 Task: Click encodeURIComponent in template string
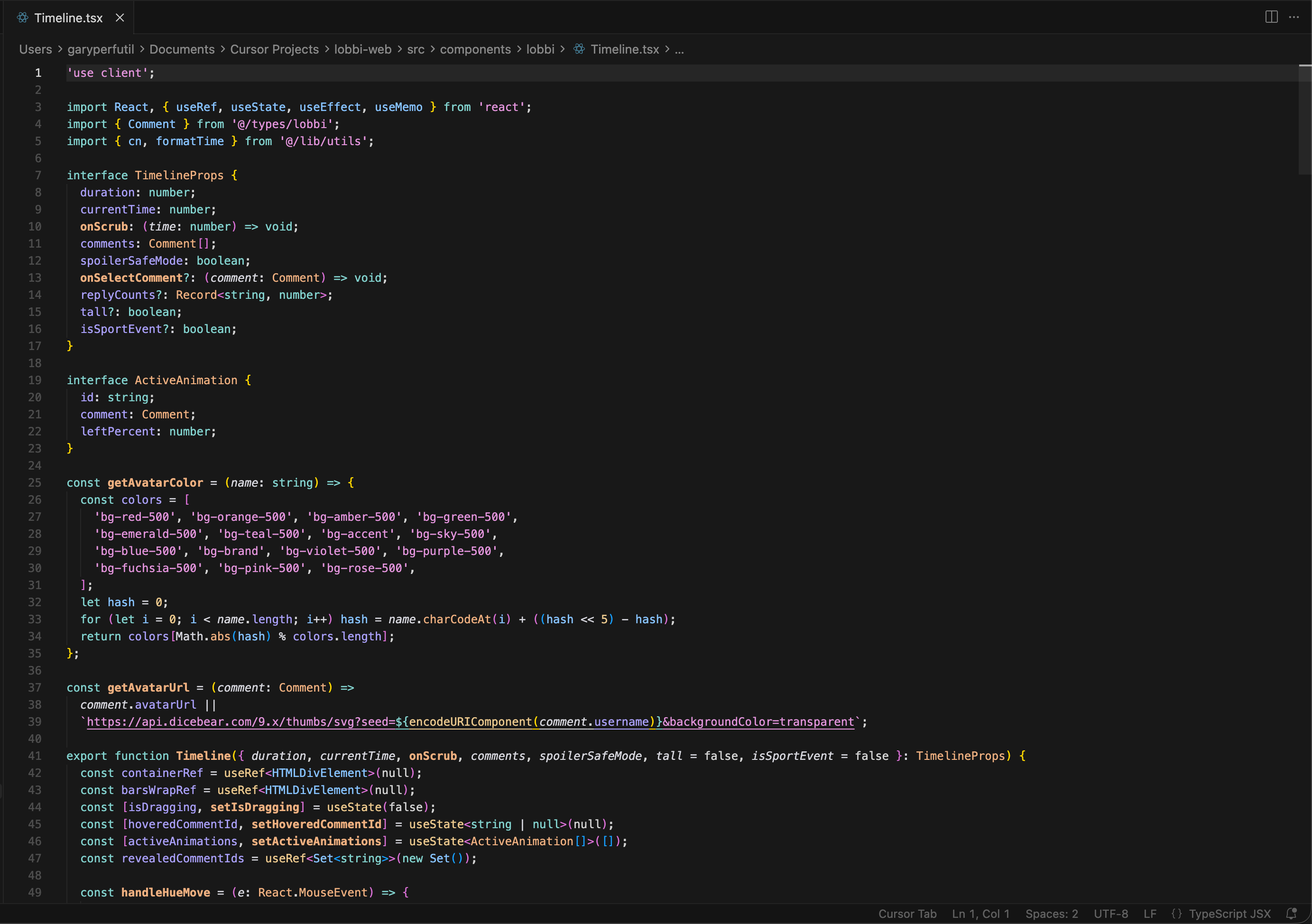[470, 722]
